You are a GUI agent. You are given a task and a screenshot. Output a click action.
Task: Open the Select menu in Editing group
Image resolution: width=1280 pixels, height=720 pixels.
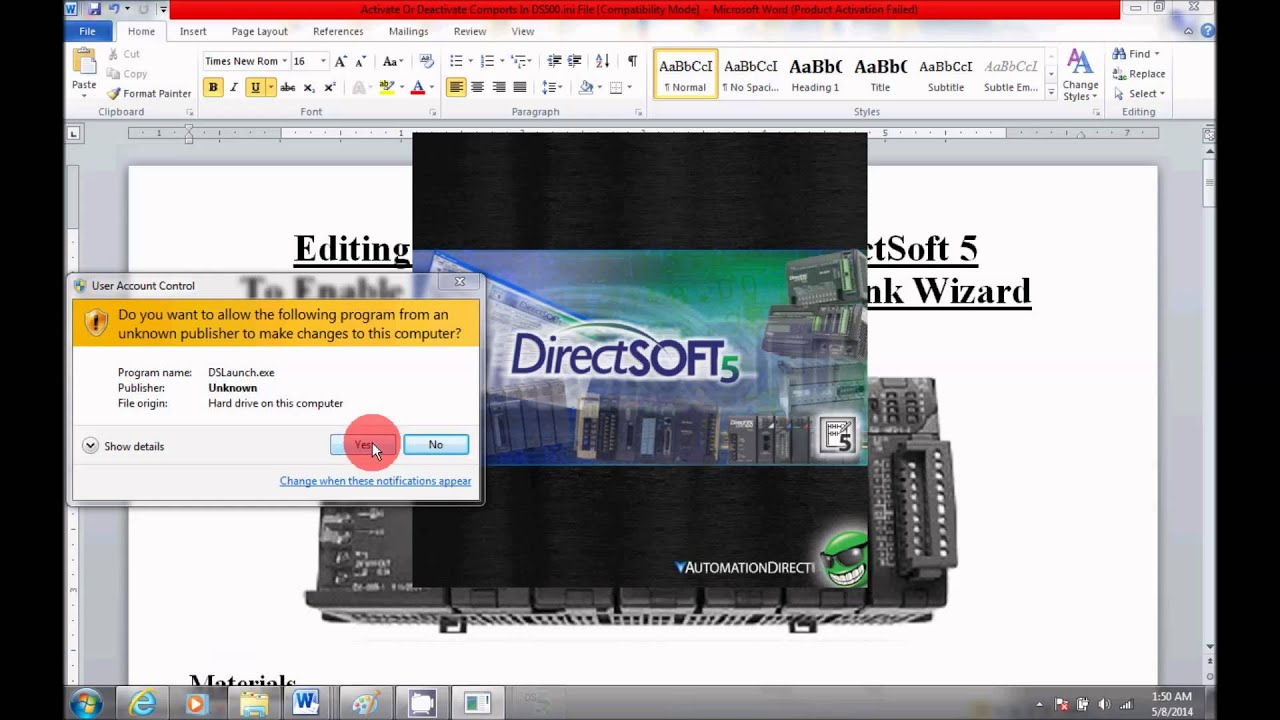tap(1139, 93)
